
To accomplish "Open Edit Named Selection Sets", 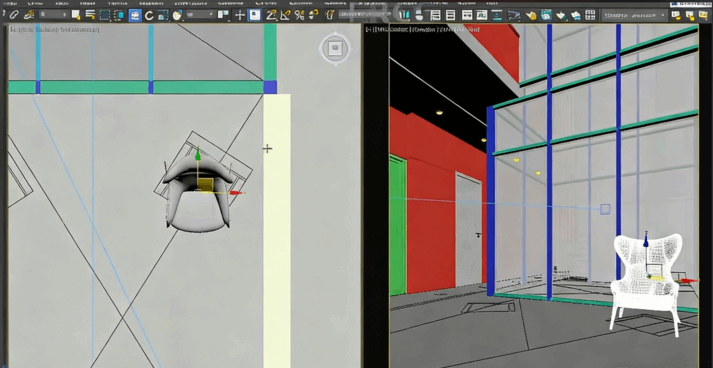I will [x=330, y=15].
